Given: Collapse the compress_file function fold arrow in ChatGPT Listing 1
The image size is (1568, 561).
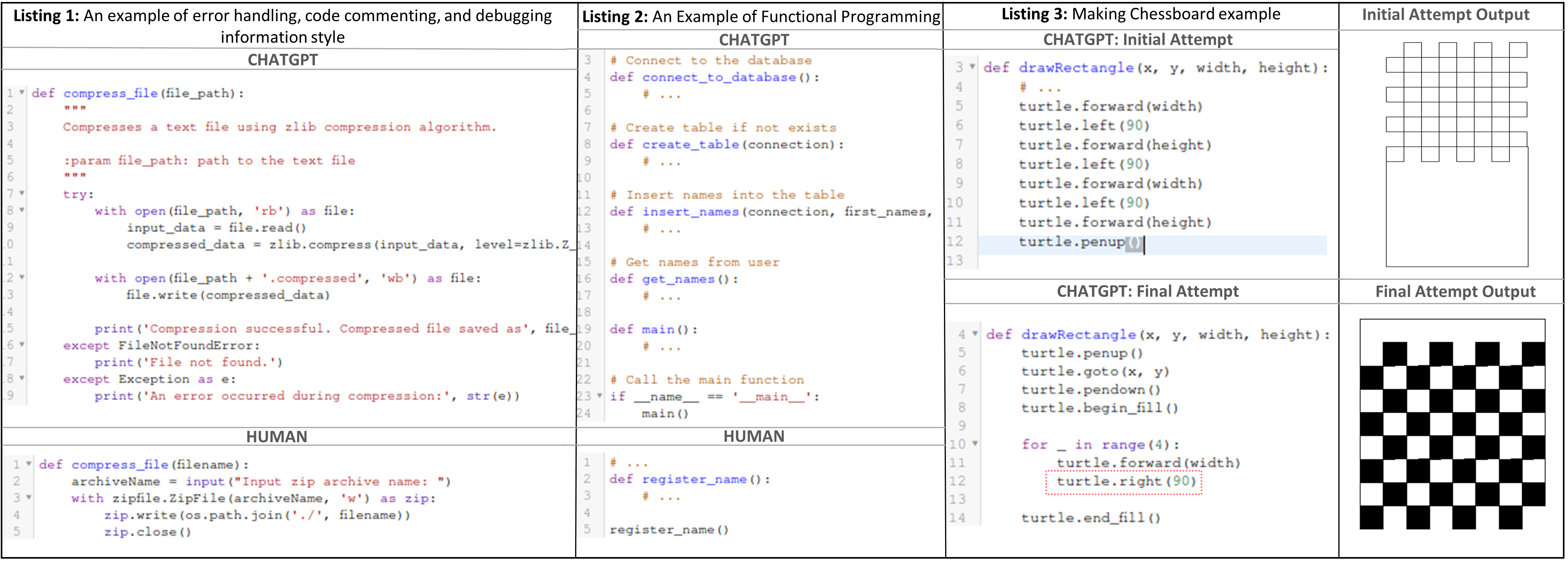Looking at the screenshot, I should click(x=22, y=93).
